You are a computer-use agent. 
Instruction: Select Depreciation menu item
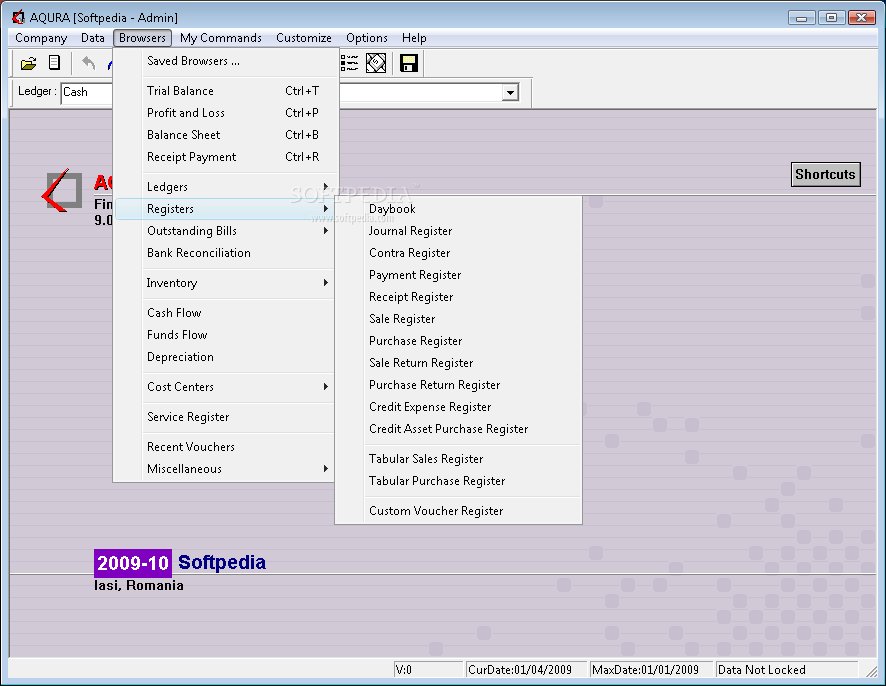tap(226, 357)
